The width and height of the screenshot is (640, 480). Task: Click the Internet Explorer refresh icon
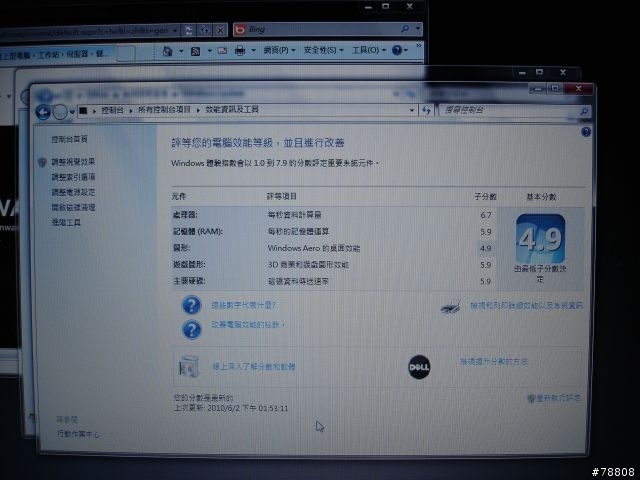click(x=204, y=30)
